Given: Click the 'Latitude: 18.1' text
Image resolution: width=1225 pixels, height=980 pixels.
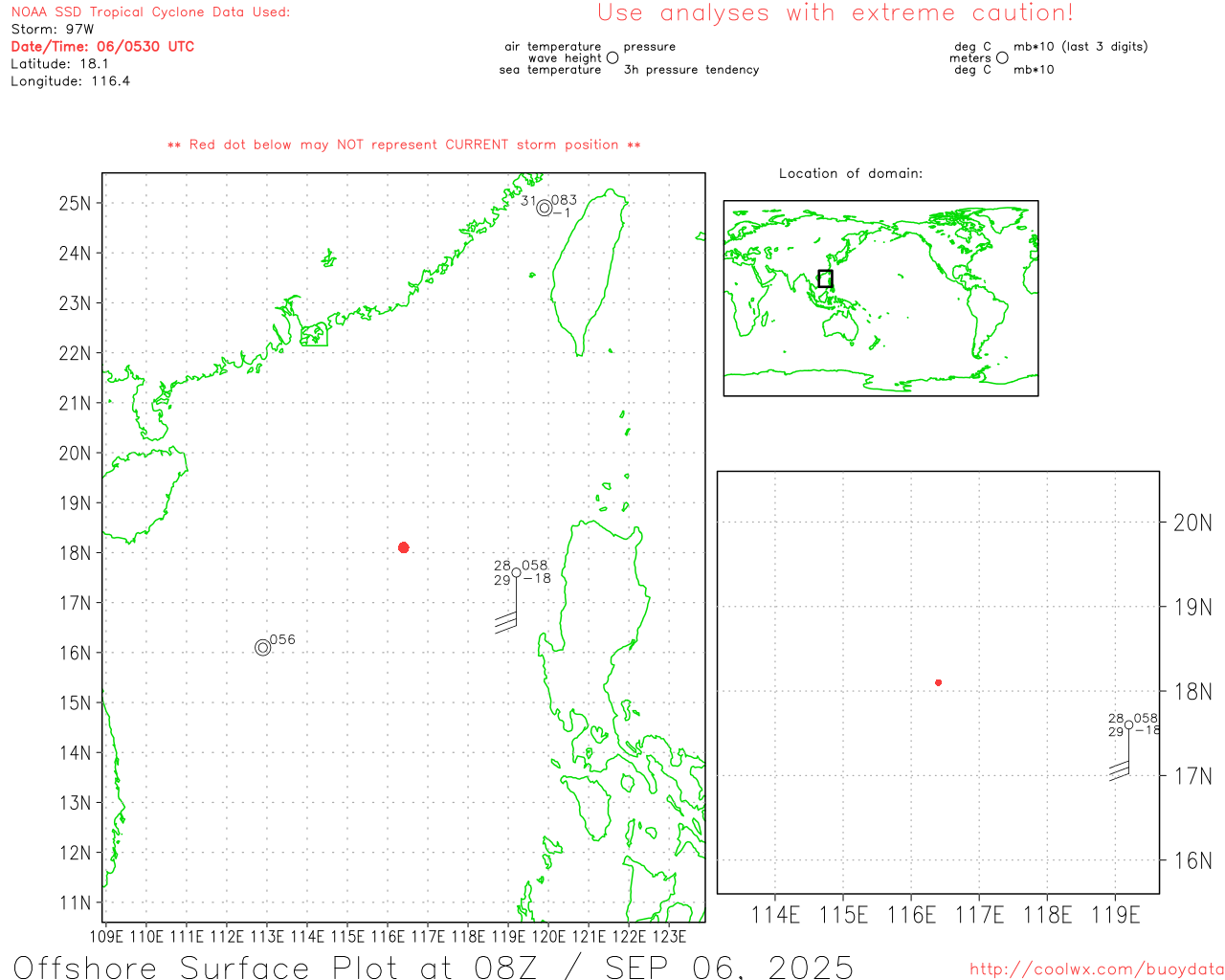Looking at the screenshot, I should tap(59, 64).
